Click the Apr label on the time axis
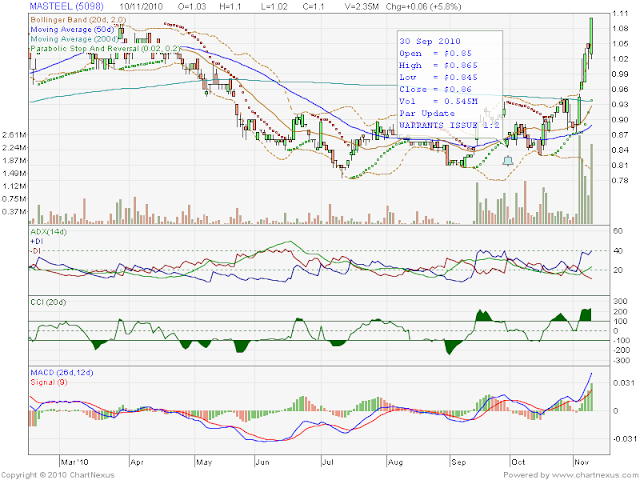This screenshot has height=480, width=640. [137, 462]
